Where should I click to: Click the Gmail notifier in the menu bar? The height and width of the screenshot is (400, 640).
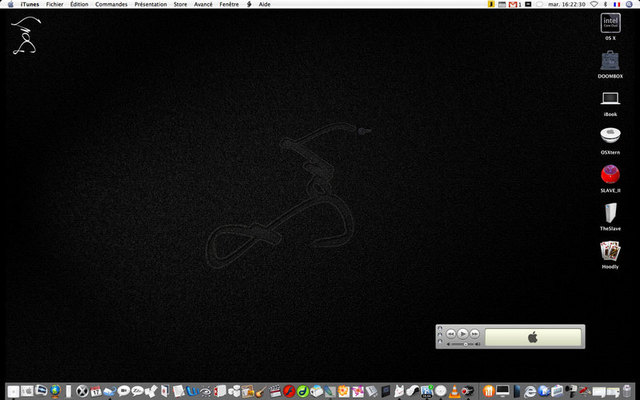514,4
